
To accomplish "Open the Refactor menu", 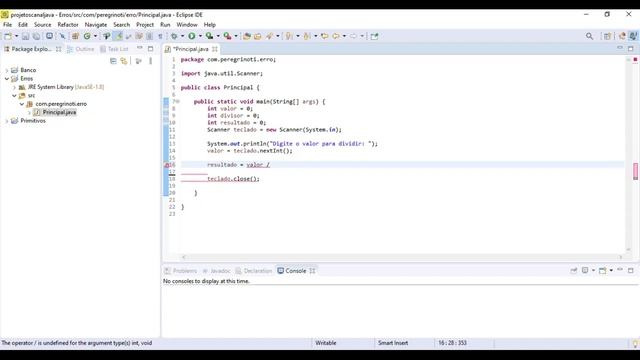I will pos(68,25).
